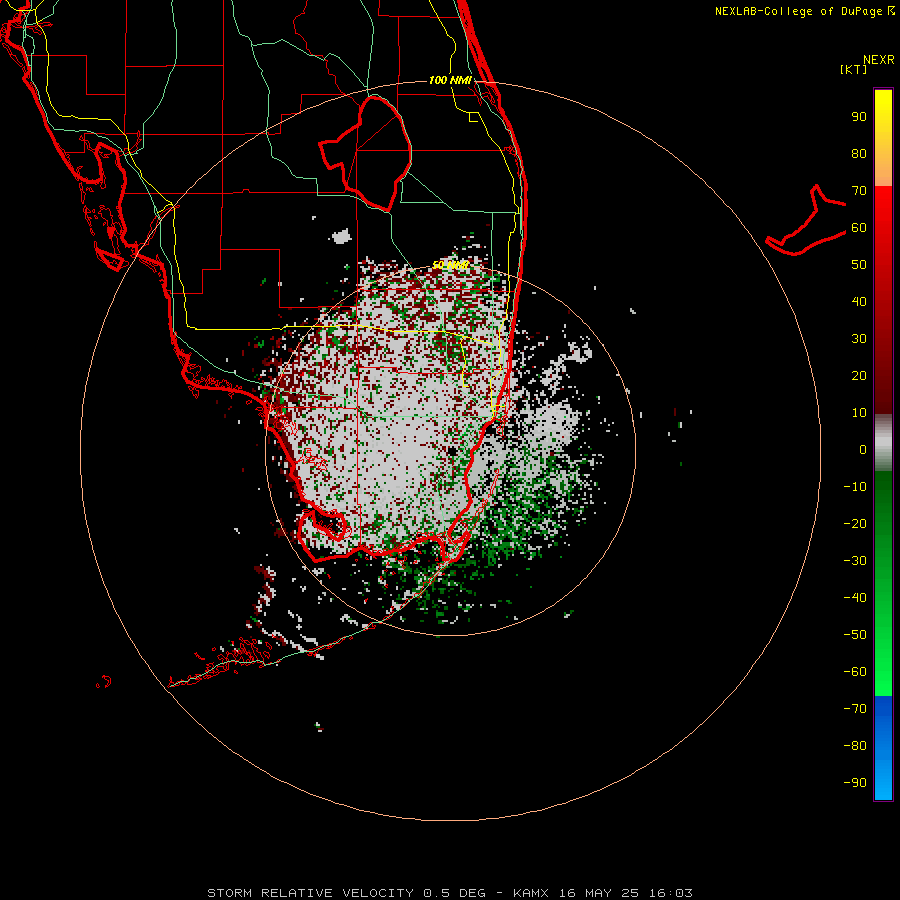
Task: Click the -10 value on the velocity scale
Action: pos(855,487)
